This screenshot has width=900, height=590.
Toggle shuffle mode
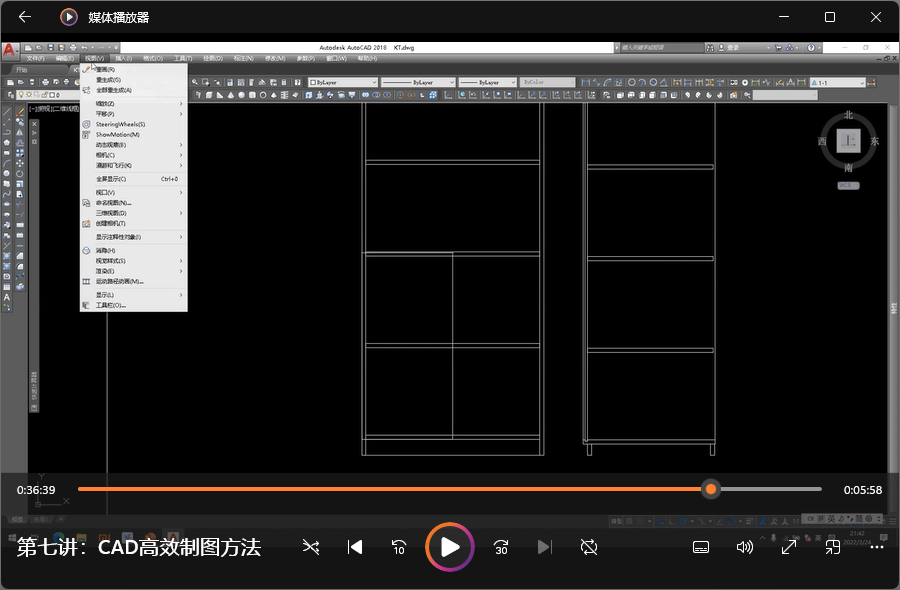tap(311, 547)
